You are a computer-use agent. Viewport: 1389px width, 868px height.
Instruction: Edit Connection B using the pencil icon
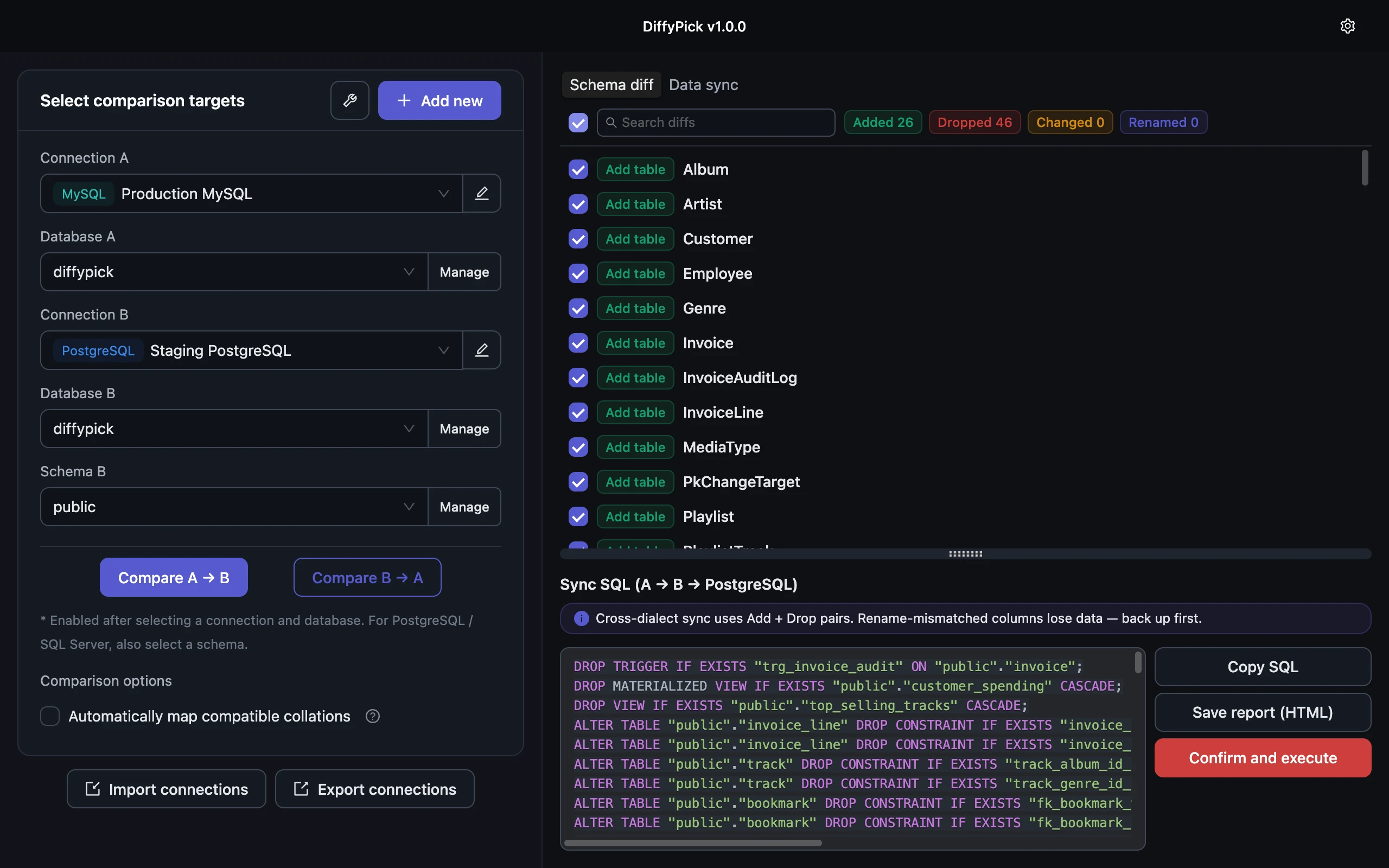tap(482, 350)
